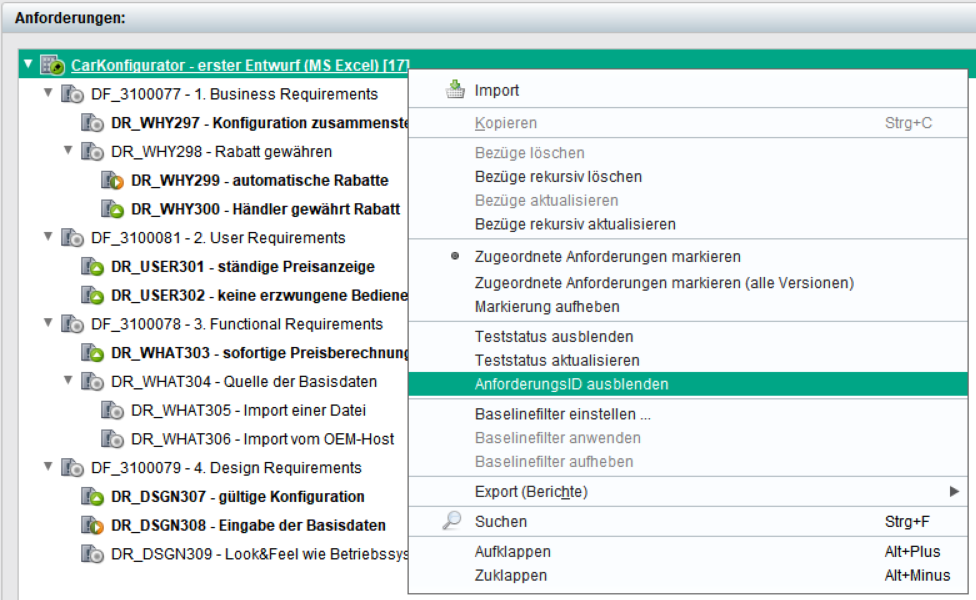Select row DR_USER301 - ständige Preisanzeige

click(243, 267)
